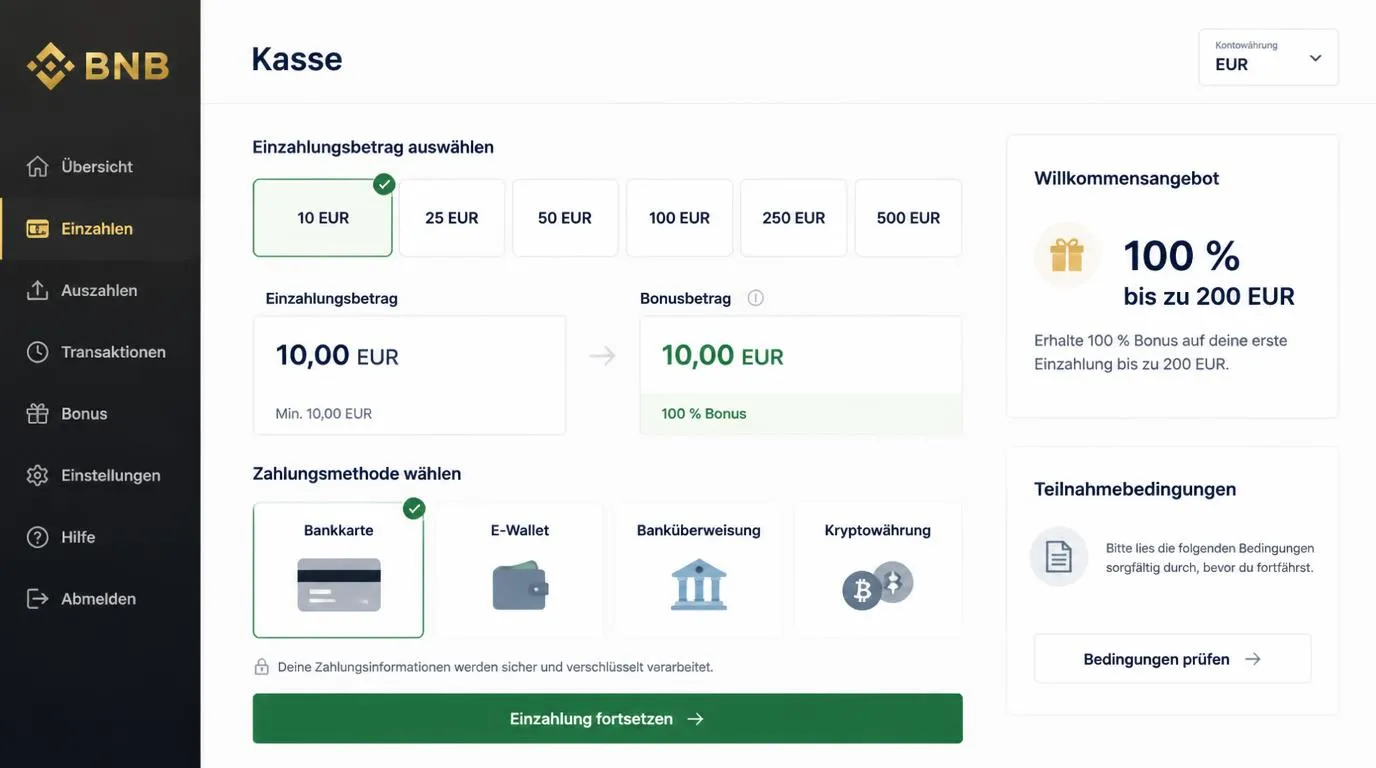Click the bank card illustration icon
Screen dimensions: 1376x768
pos(339,585)
